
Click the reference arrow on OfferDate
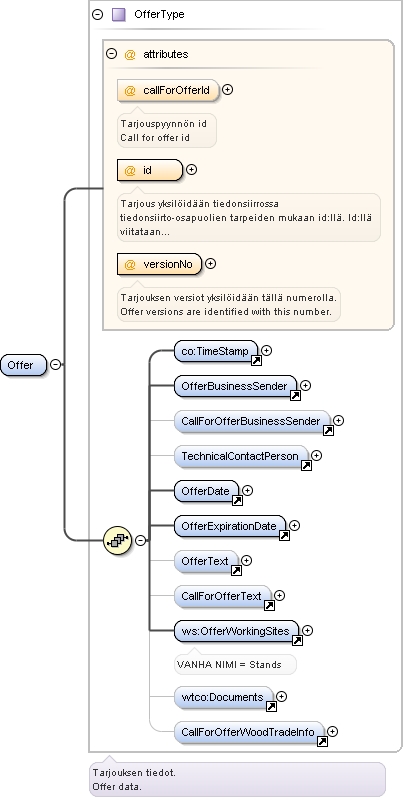pyautogui.click(x=237, y=501)
